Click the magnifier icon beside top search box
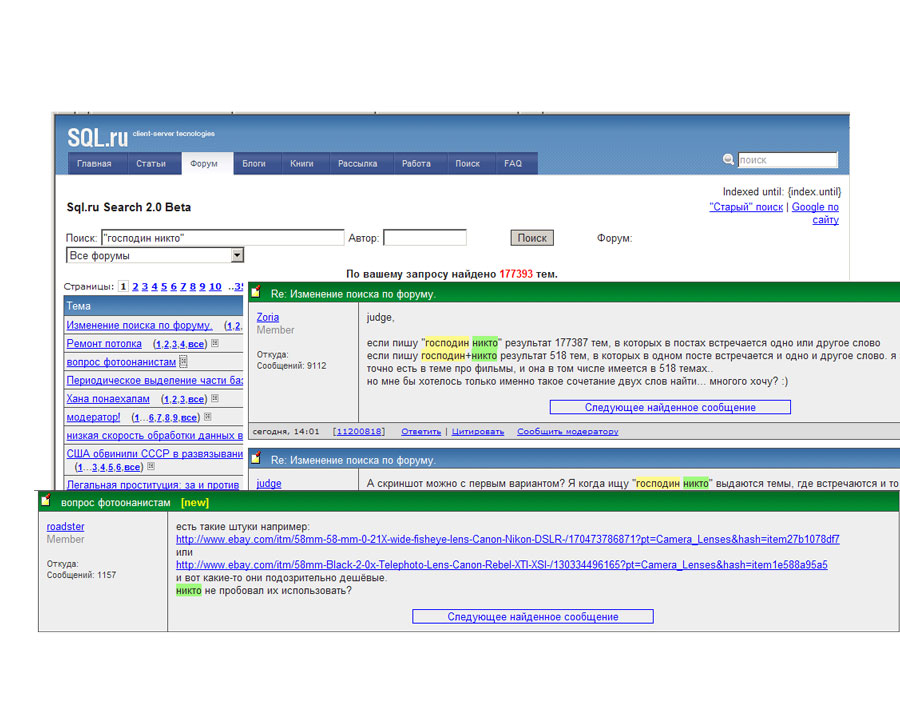The height and width of the screenshot is (719, 900). tap(729, 160)
